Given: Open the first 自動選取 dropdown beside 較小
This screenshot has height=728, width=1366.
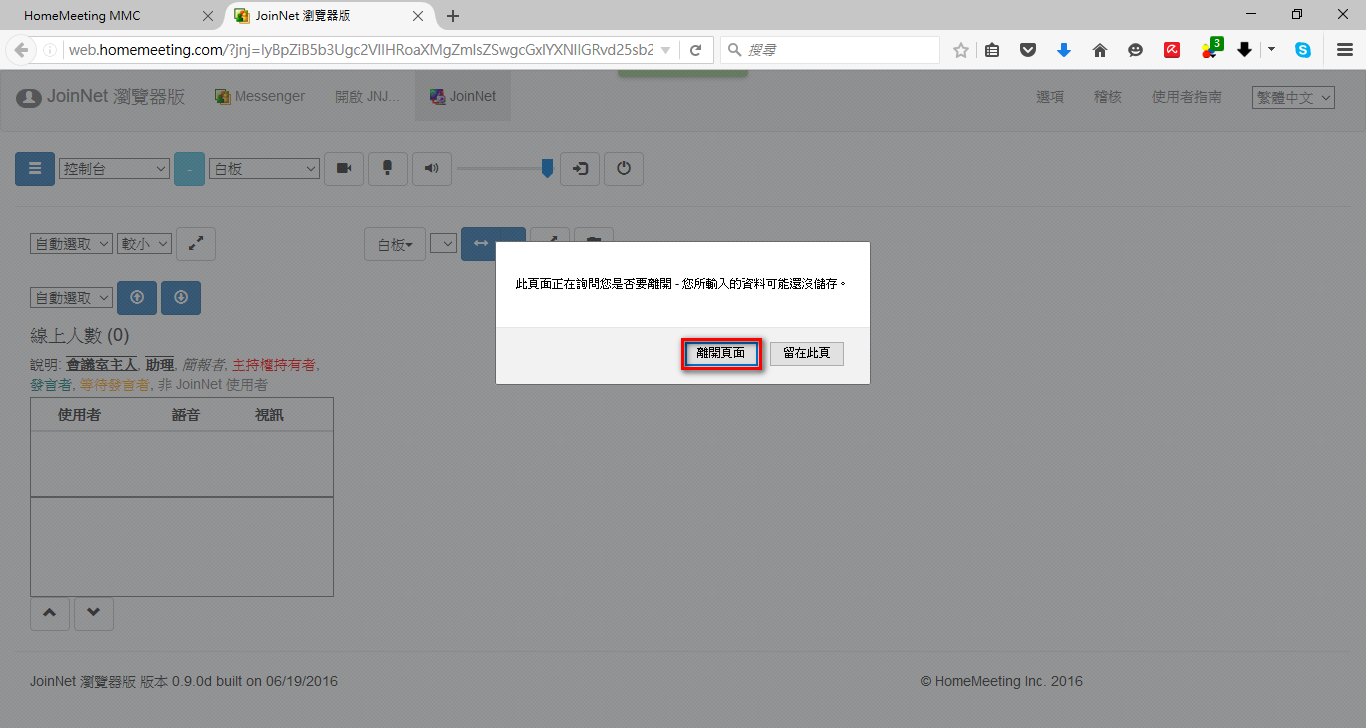Looking at the screenshot, I should [72, 243].
